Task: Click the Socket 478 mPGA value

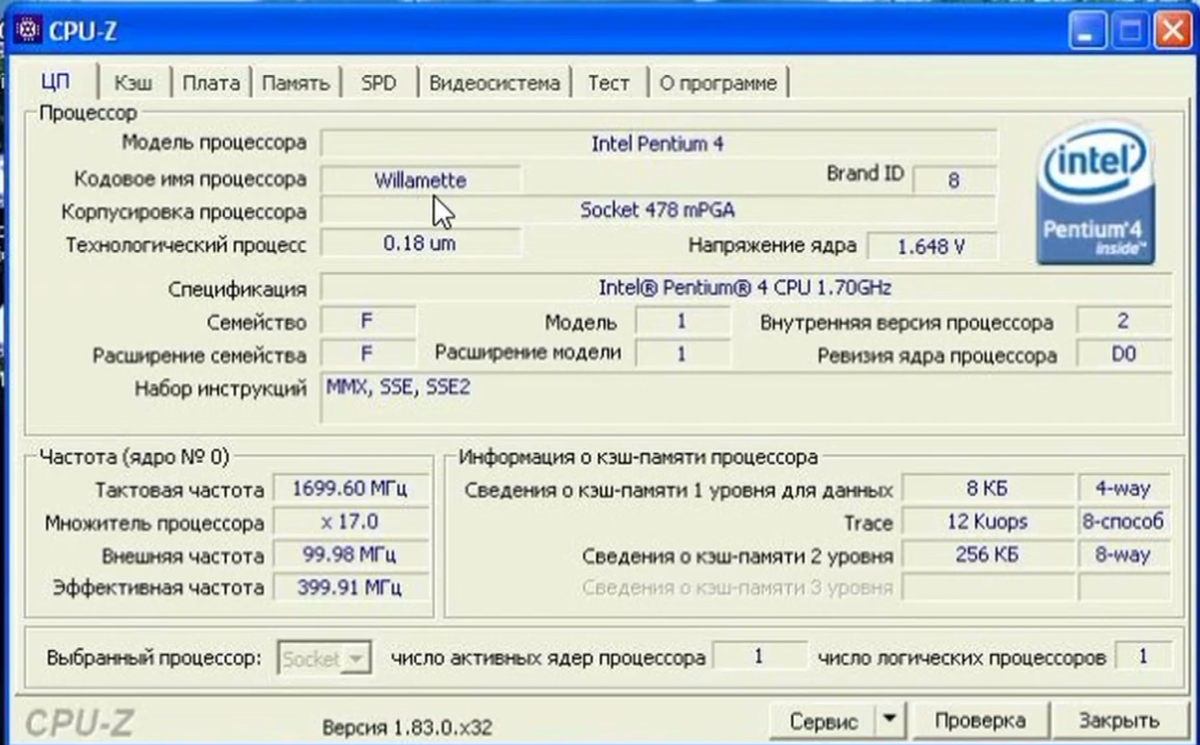Action: click(x=659, y=211)
